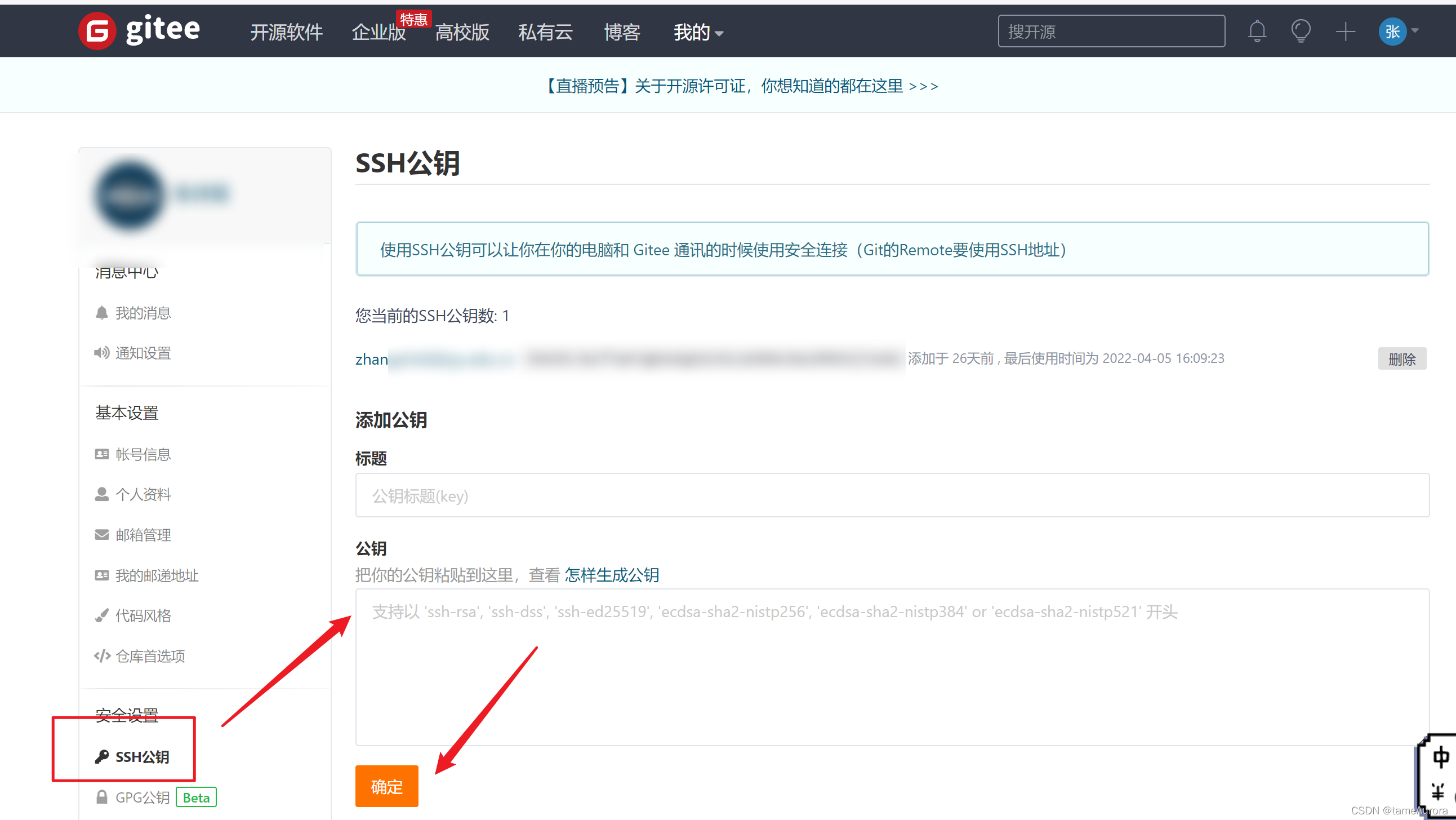Click the Gitee logo icon

pyautogui.click(x=97, y=30)
